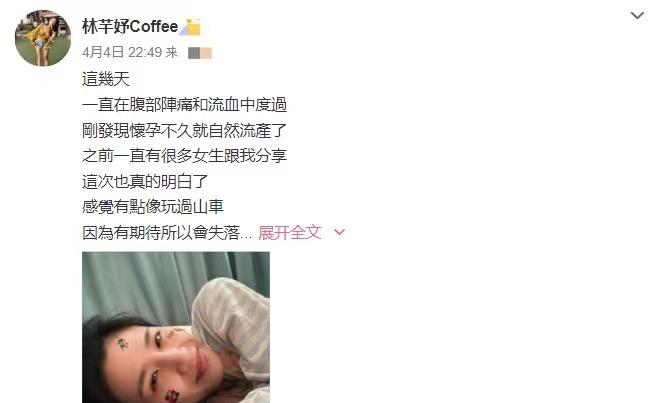Click the line 一直在腹部陣痛和流血中度過
Image resolution: width=661 pixels, height=403 pixels.
[185, 105]
